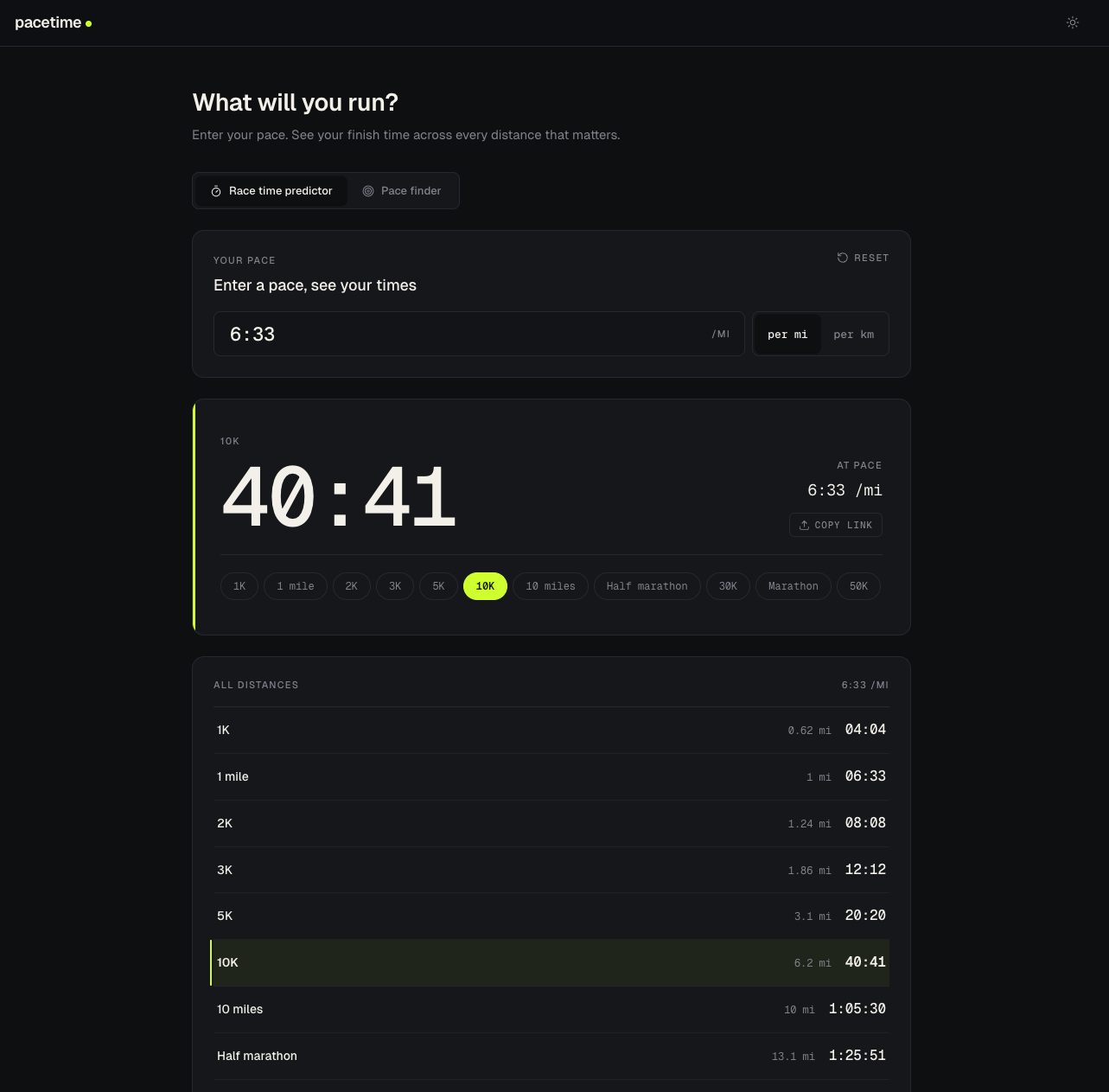The image size is (1109, 1092).
Task: Click the Half marathon row showing 1:25:51
Action: (551, 1056)
